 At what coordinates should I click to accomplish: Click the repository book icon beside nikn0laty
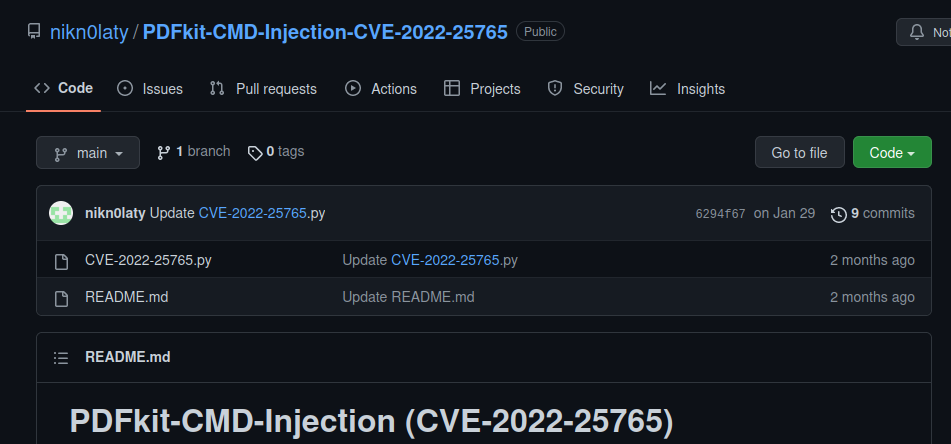tap(35, 31)
